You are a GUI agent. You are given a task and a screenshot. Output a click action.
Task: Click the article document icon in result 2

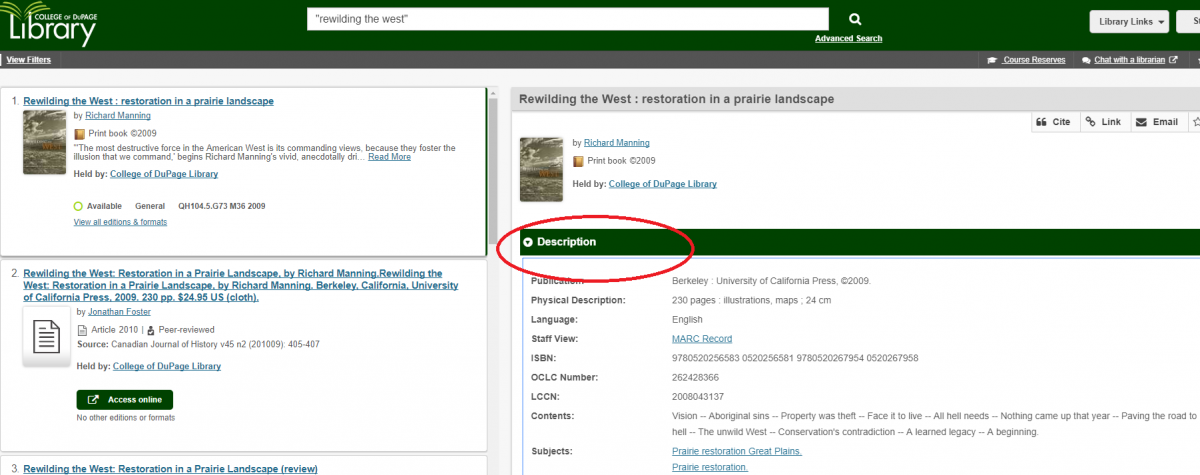coord(47,338)
